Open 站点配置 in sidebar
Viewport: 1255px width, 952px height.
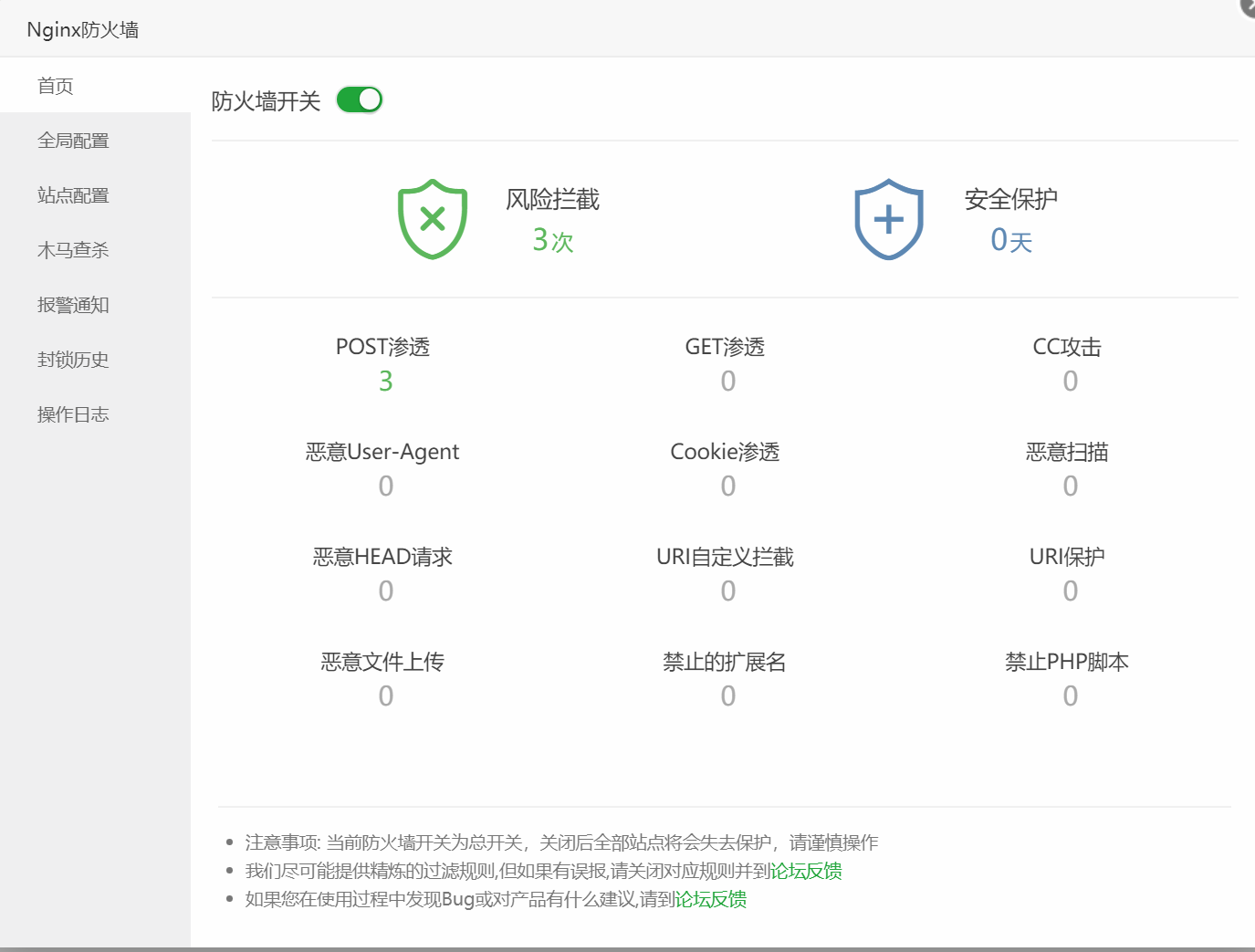(95, 195)
